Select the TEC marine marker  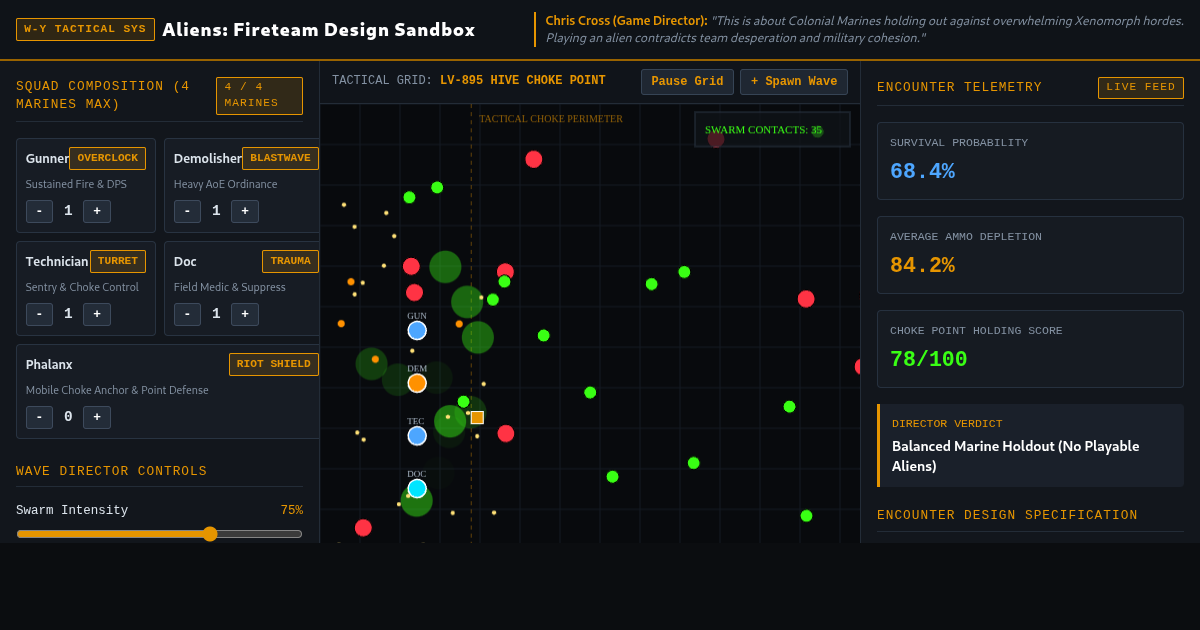[x=417, y=436]
